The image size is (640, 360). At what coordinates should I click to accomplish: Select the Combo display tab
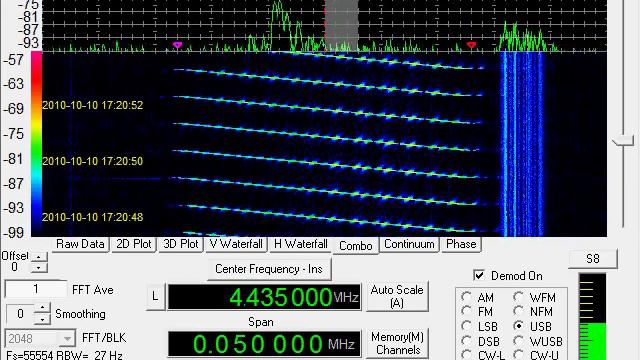click(x=356, y=246)
